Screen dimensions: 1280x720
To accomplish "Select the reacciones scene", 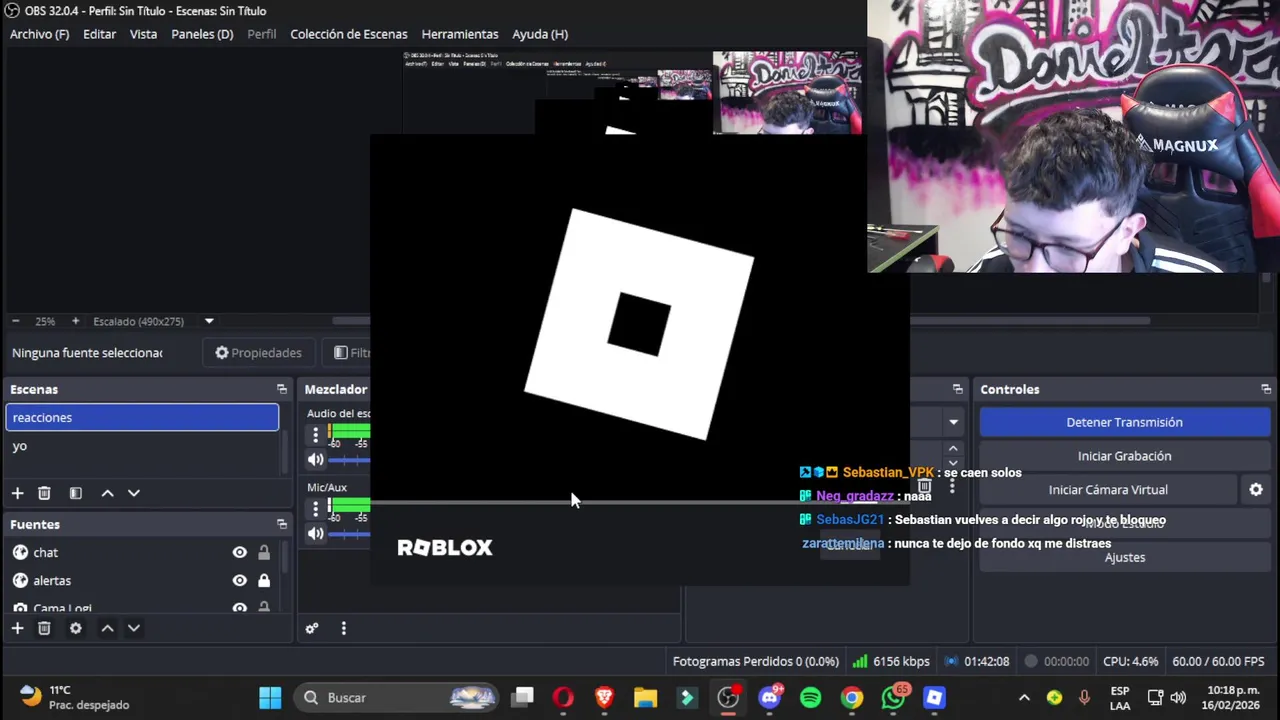I will pyautogui.click(x=142, y=417).
